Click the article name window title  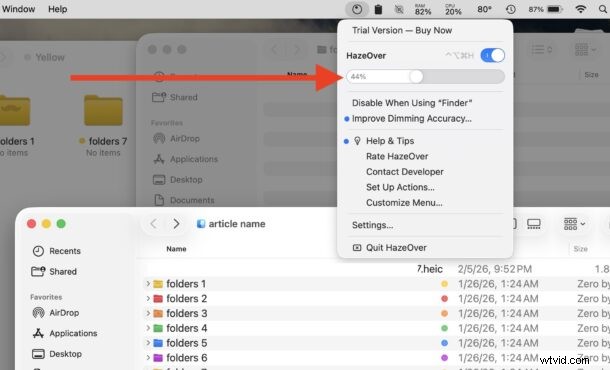click(x=237, y=224)
